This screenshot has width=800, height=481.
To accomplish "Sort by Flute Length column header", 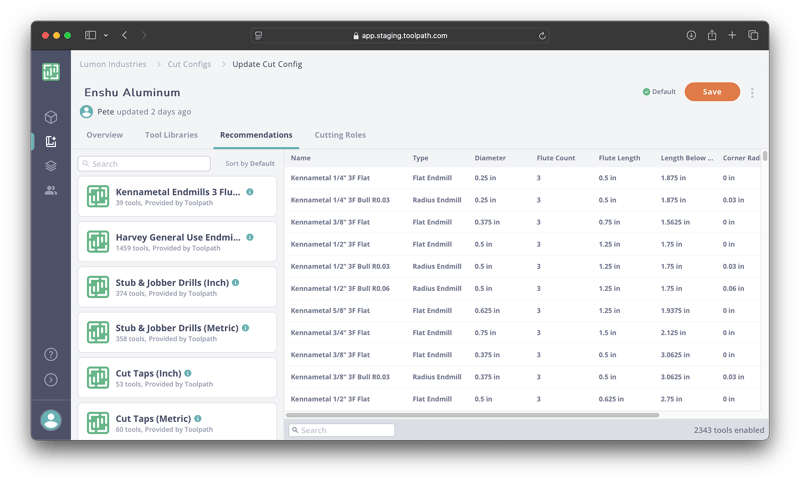I will [619, 158].
